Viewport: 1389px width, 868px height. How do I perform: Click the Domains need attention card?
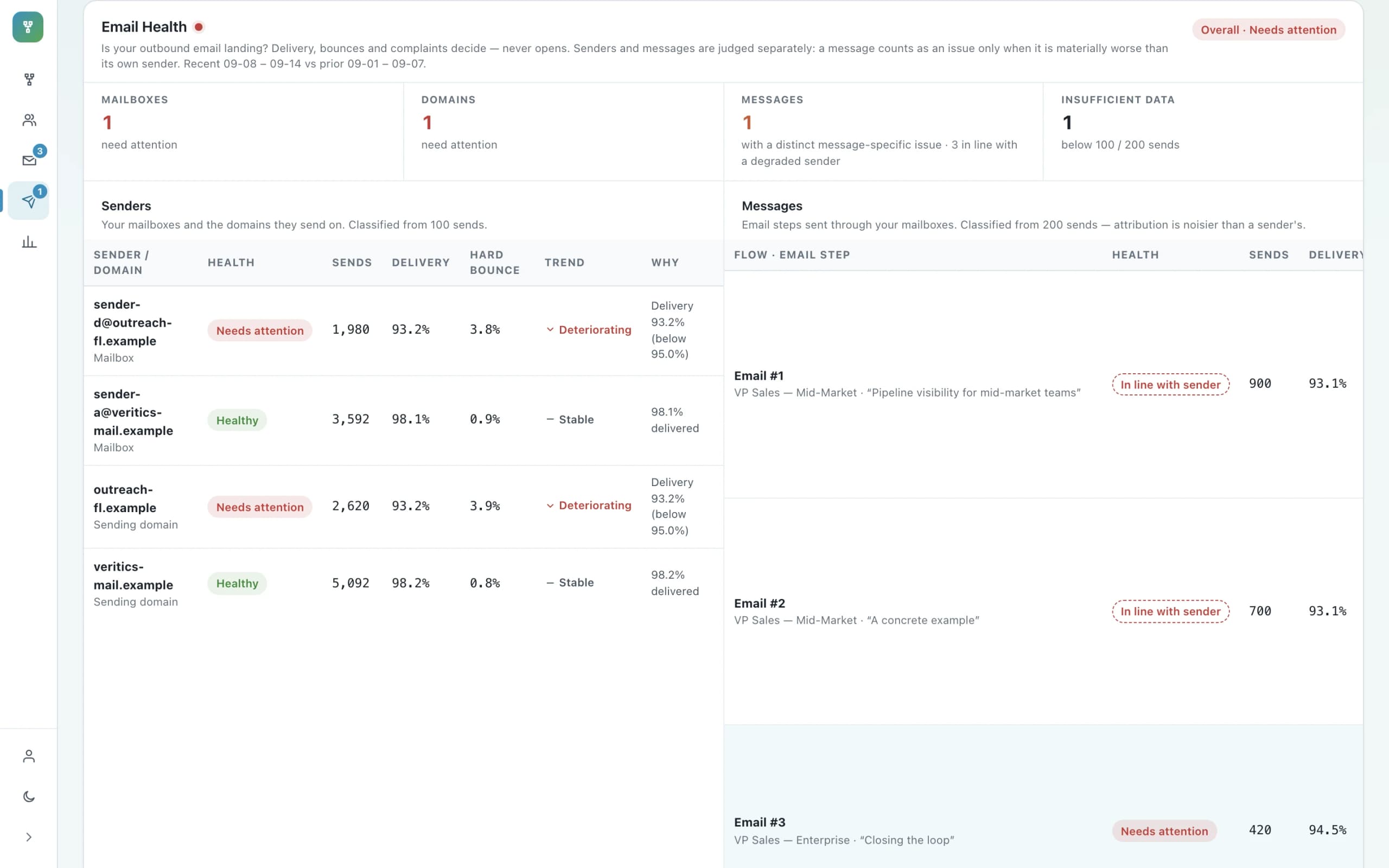[x=564, y=131]
